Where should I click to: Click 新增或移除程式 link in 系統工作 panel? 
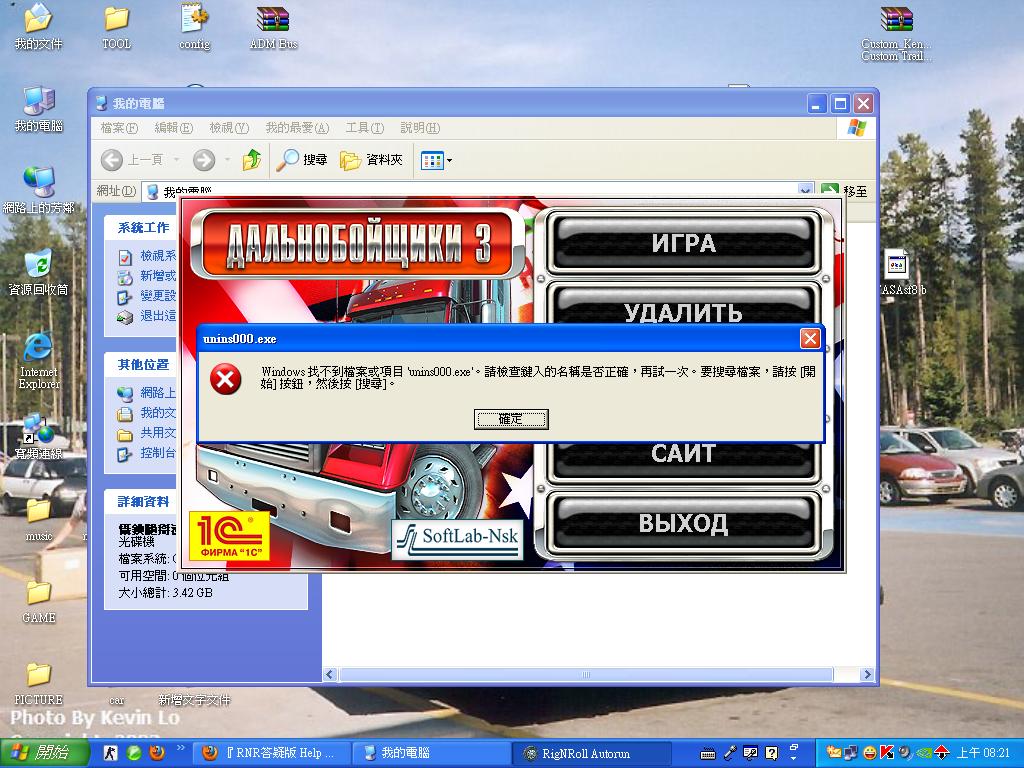pyautogui.click(x=148, y=276)
